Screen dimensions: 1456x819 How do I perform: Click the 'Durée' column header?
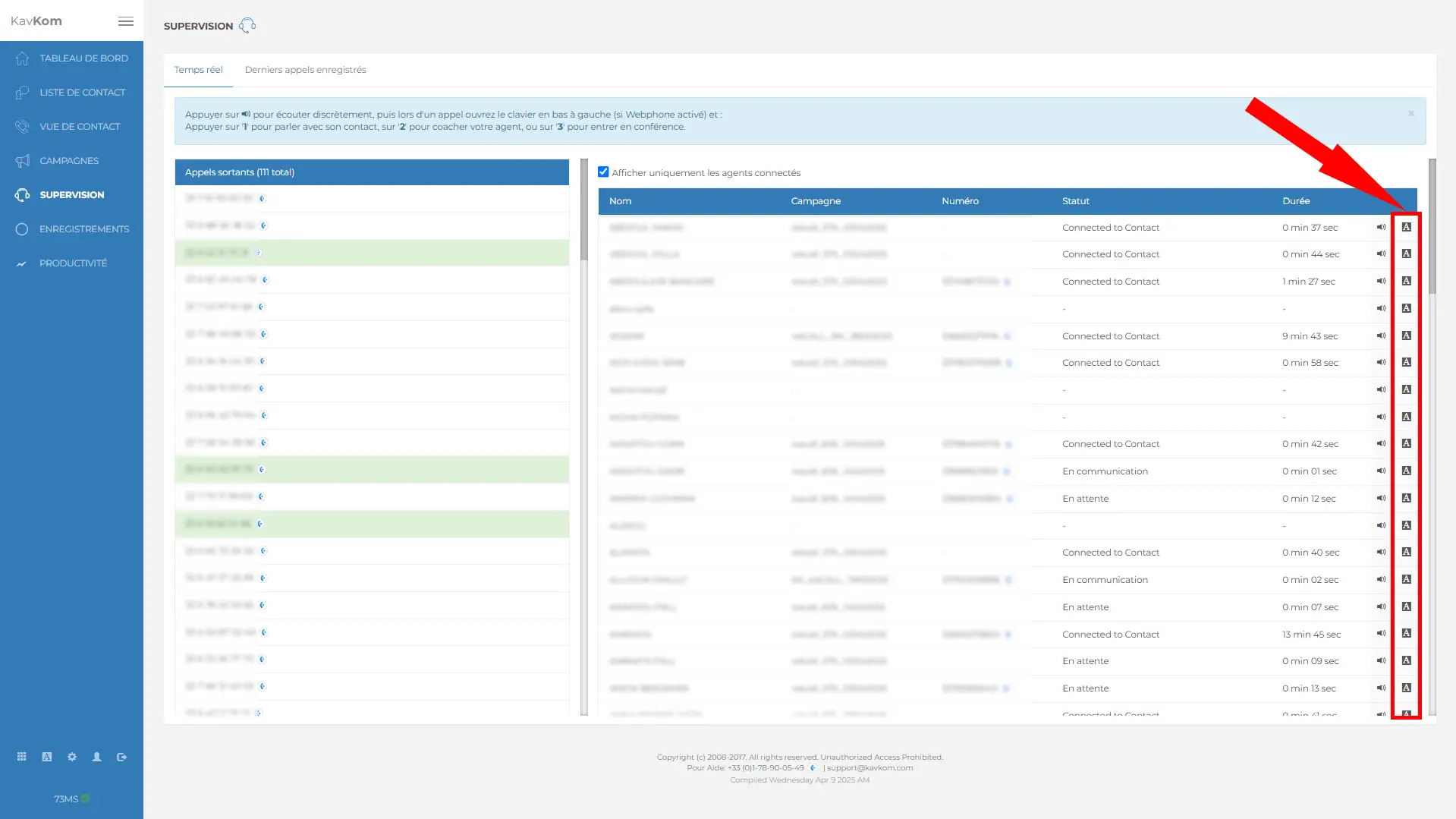(x=1296, y=201)
